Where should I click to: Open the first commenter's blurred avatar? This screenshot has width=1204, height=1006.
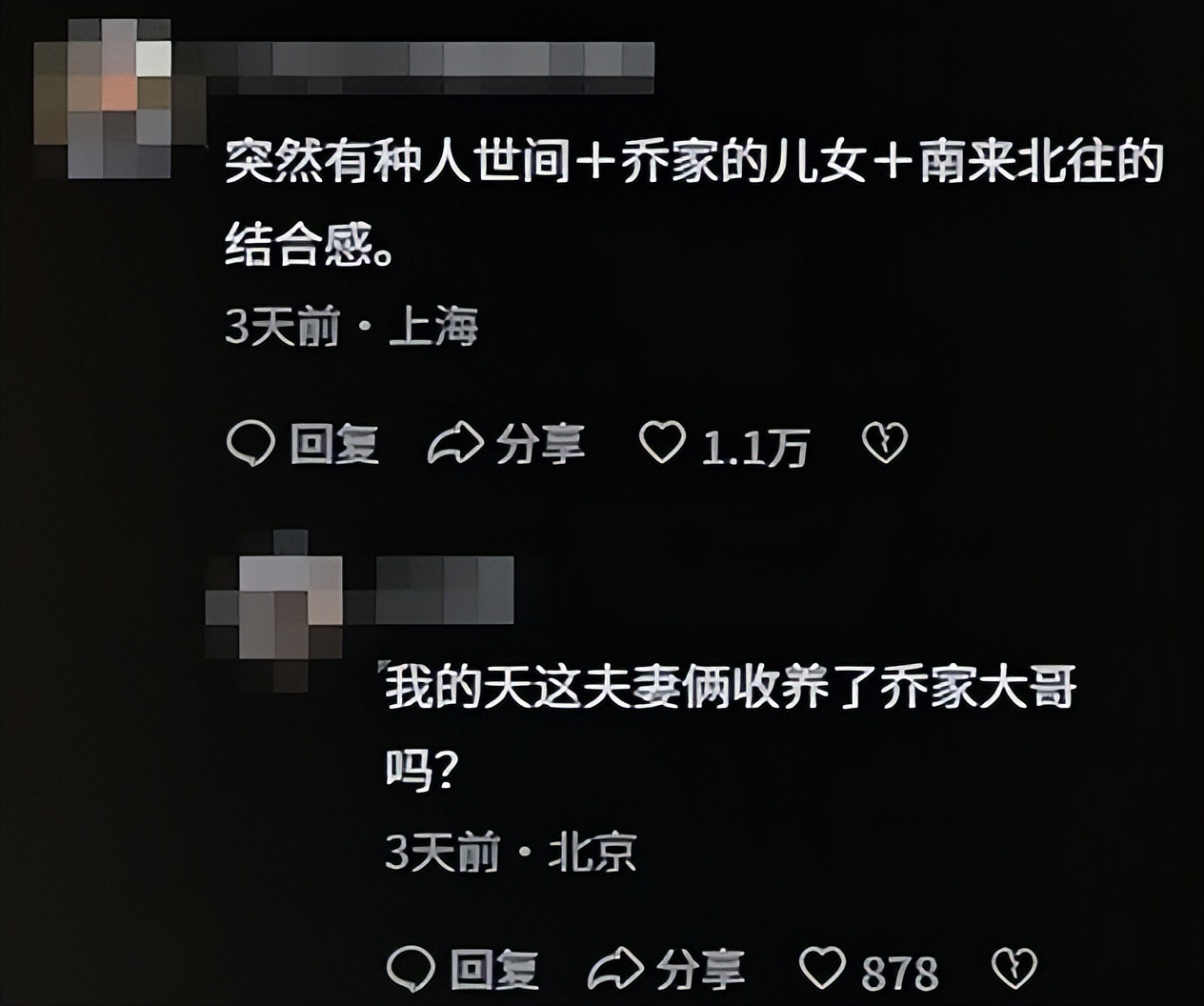pyautogui.click(x=119, y=97)
